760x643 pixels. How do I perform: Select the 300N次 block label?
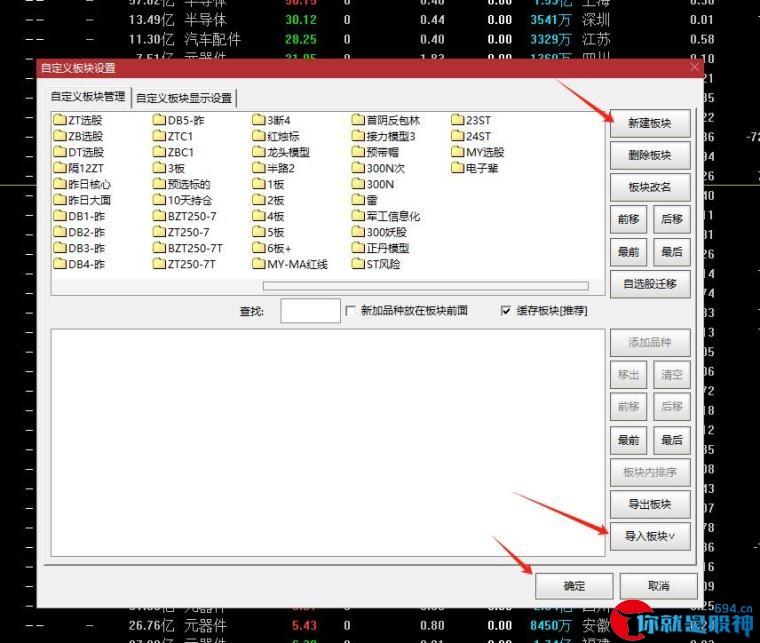[x=385, y=168]
